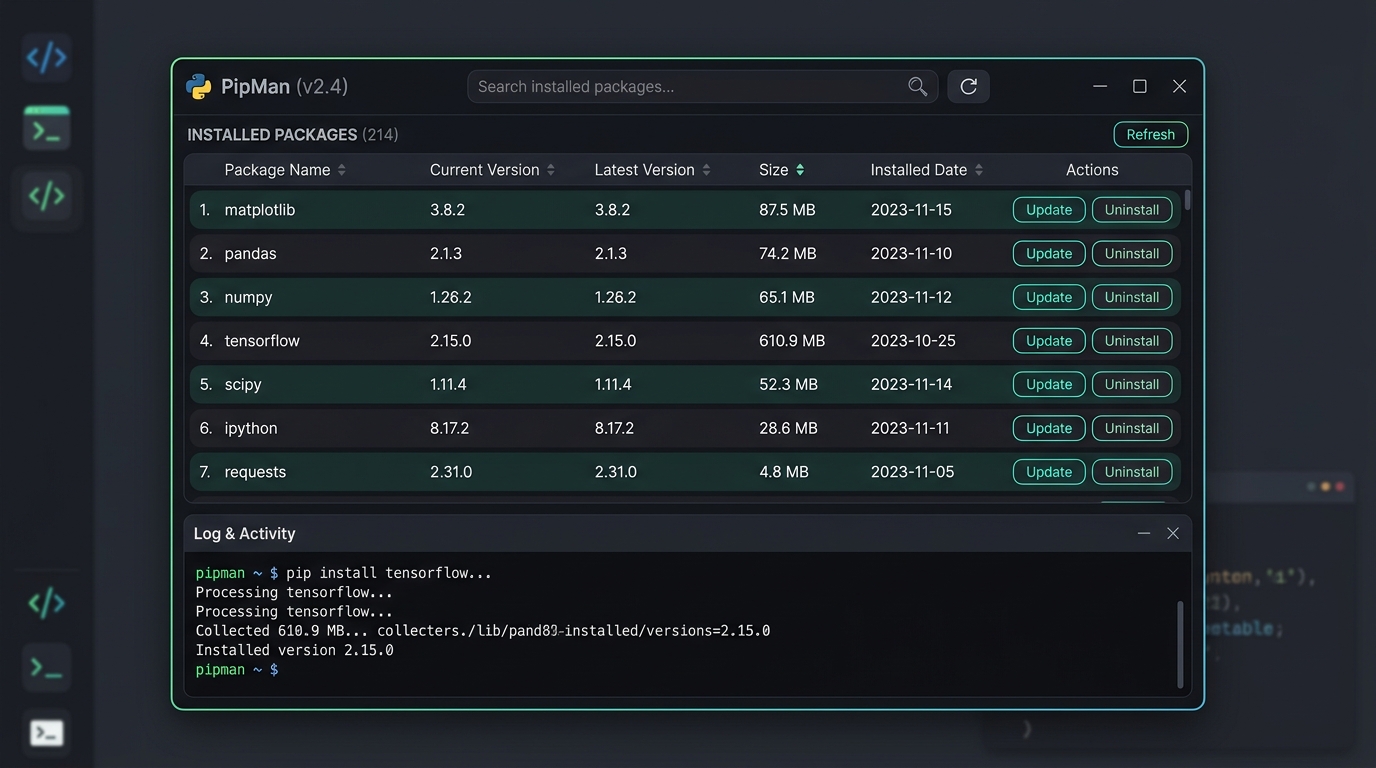Sort by Size column
Image resolution: width=1376 pixels, height=768 pixels.
click(782, 170)
